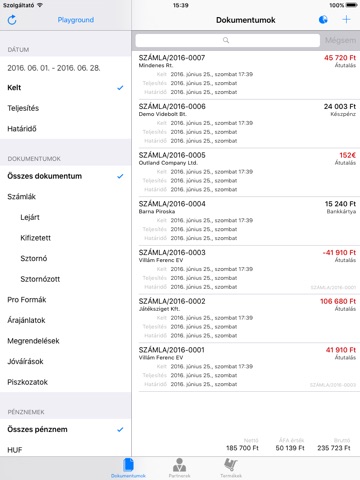Add a new document with plus icon
This screenshot has width=360, height=480.
pyautogui.click(x=346, y=20)
